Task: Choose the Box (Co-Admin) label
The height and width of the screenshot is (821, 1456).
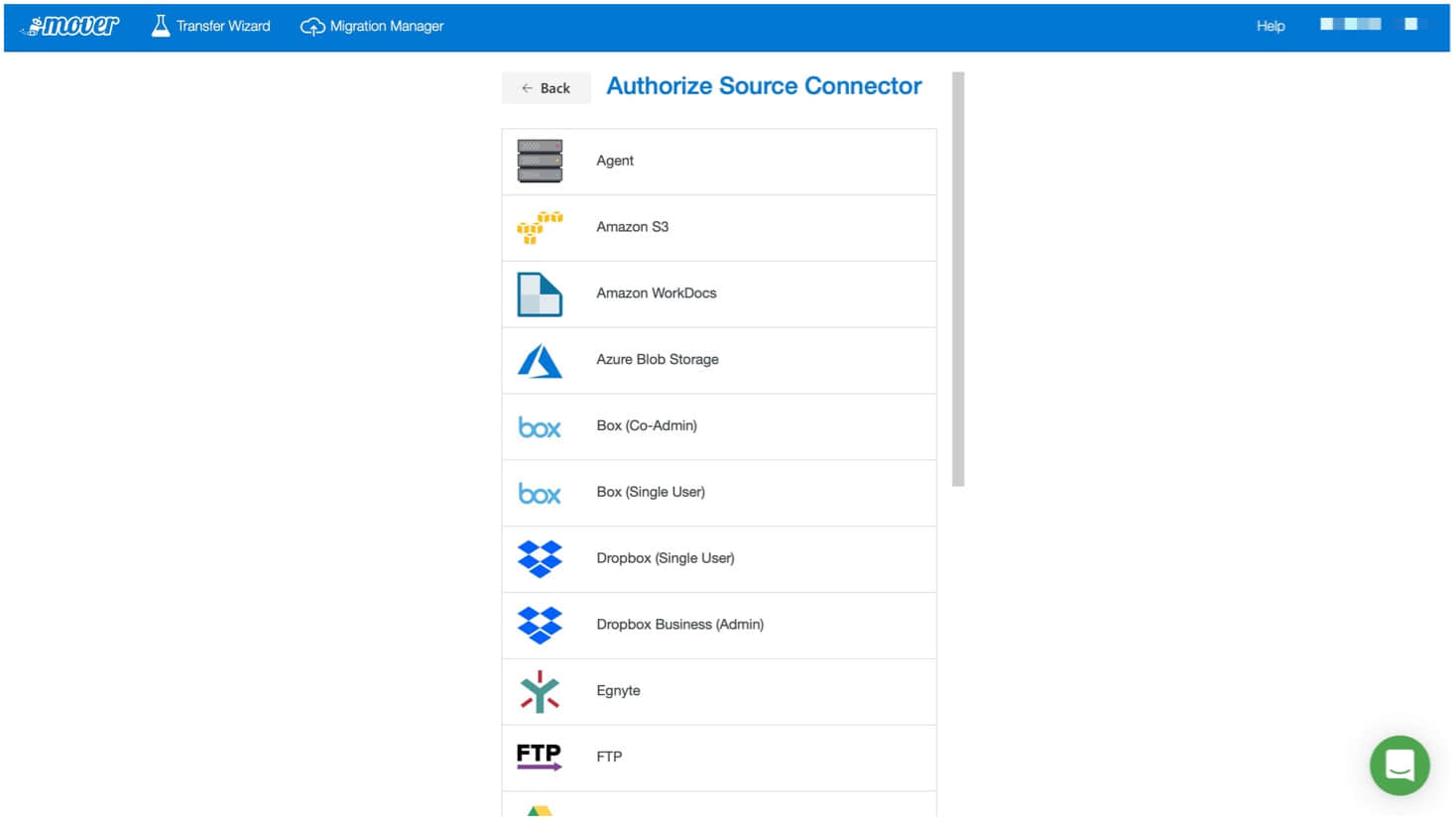Action: 647,426
